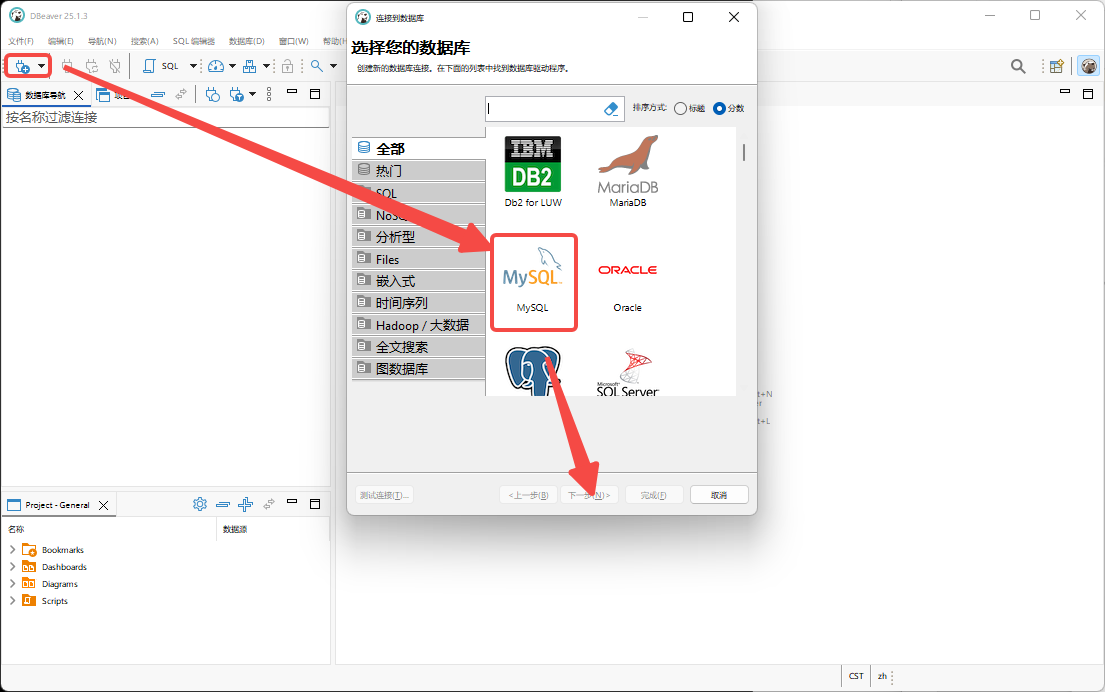Open the dashboard gauge icon

click(x=216, y=66)
